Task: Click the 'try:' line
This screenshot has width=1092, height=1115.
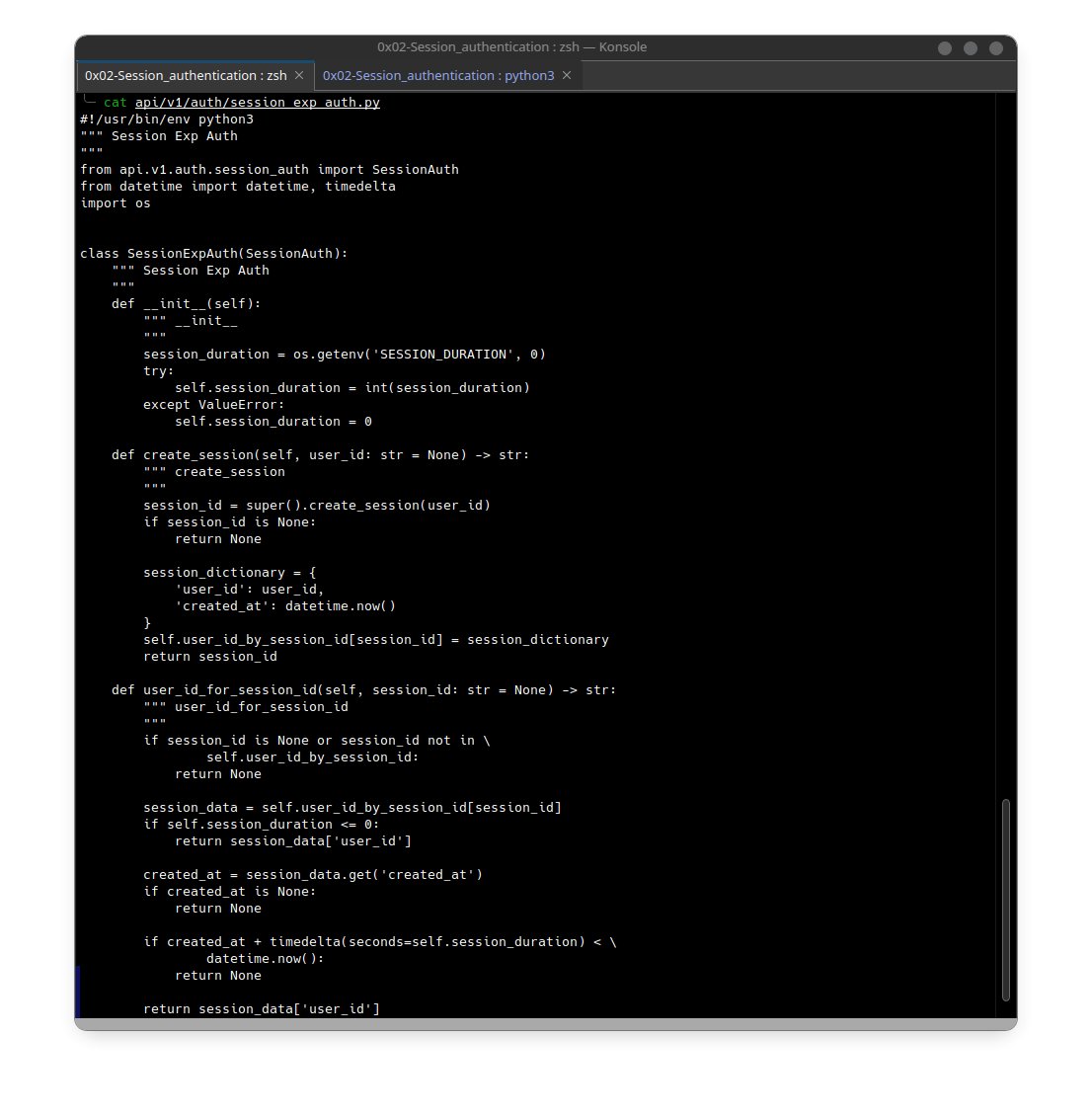Action: pyautogui.click(x=159, y=371)
